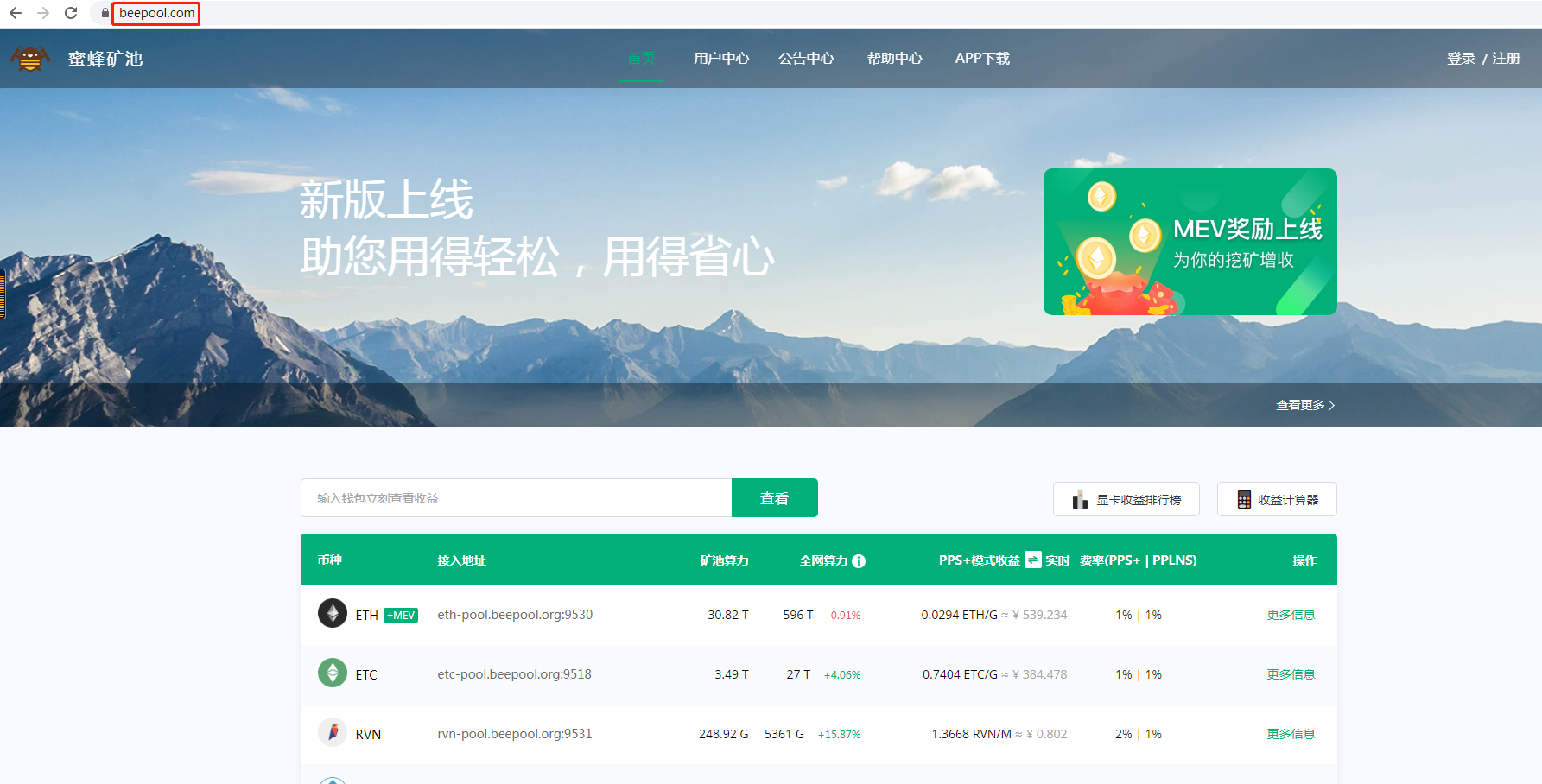1542x784 pixels.
Task: Open 收益计算器 button
Action: (x=1277, y=499)
